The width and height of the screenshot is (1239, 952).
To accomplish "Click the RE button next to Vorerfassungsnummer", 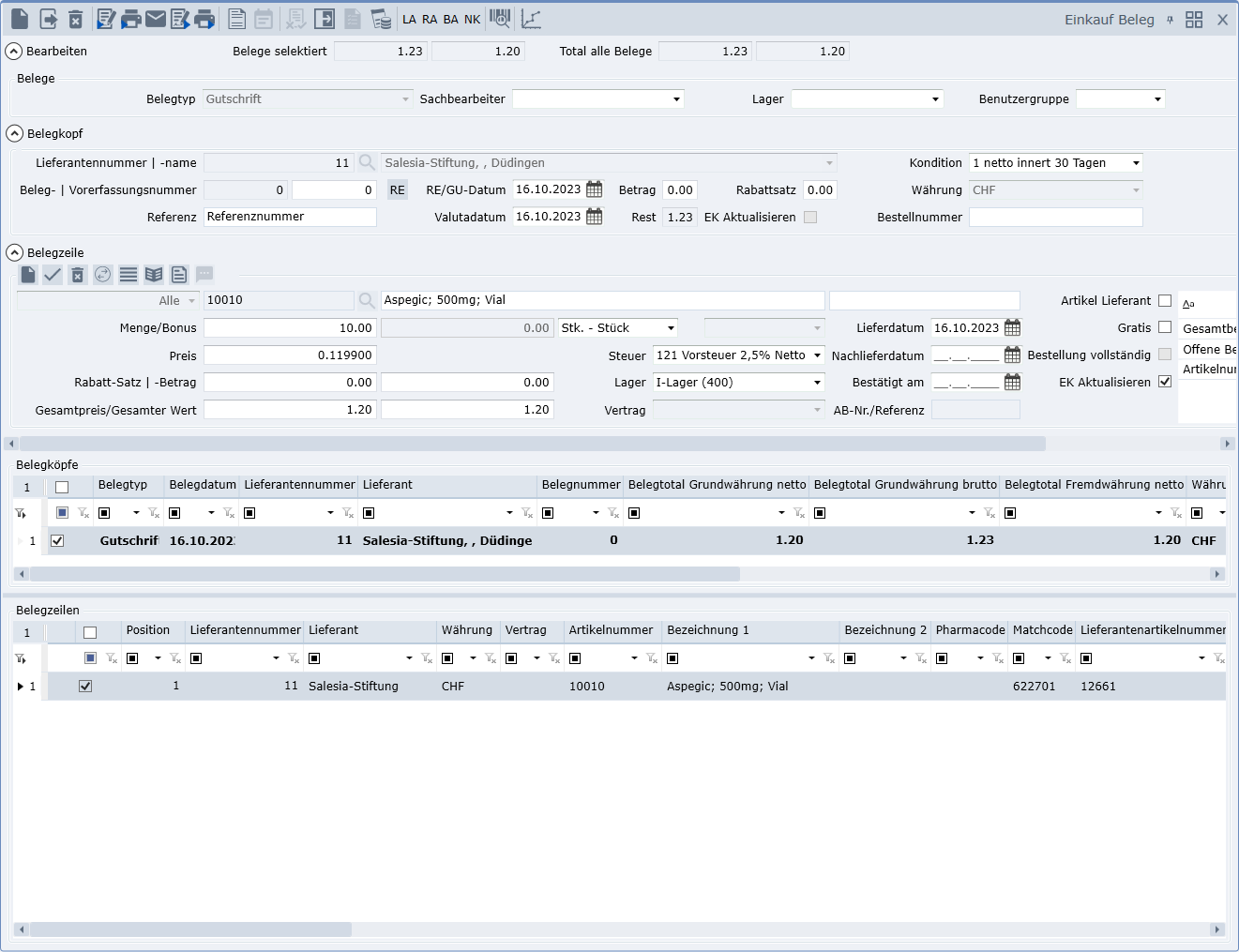I will click(x=398, y=190).
